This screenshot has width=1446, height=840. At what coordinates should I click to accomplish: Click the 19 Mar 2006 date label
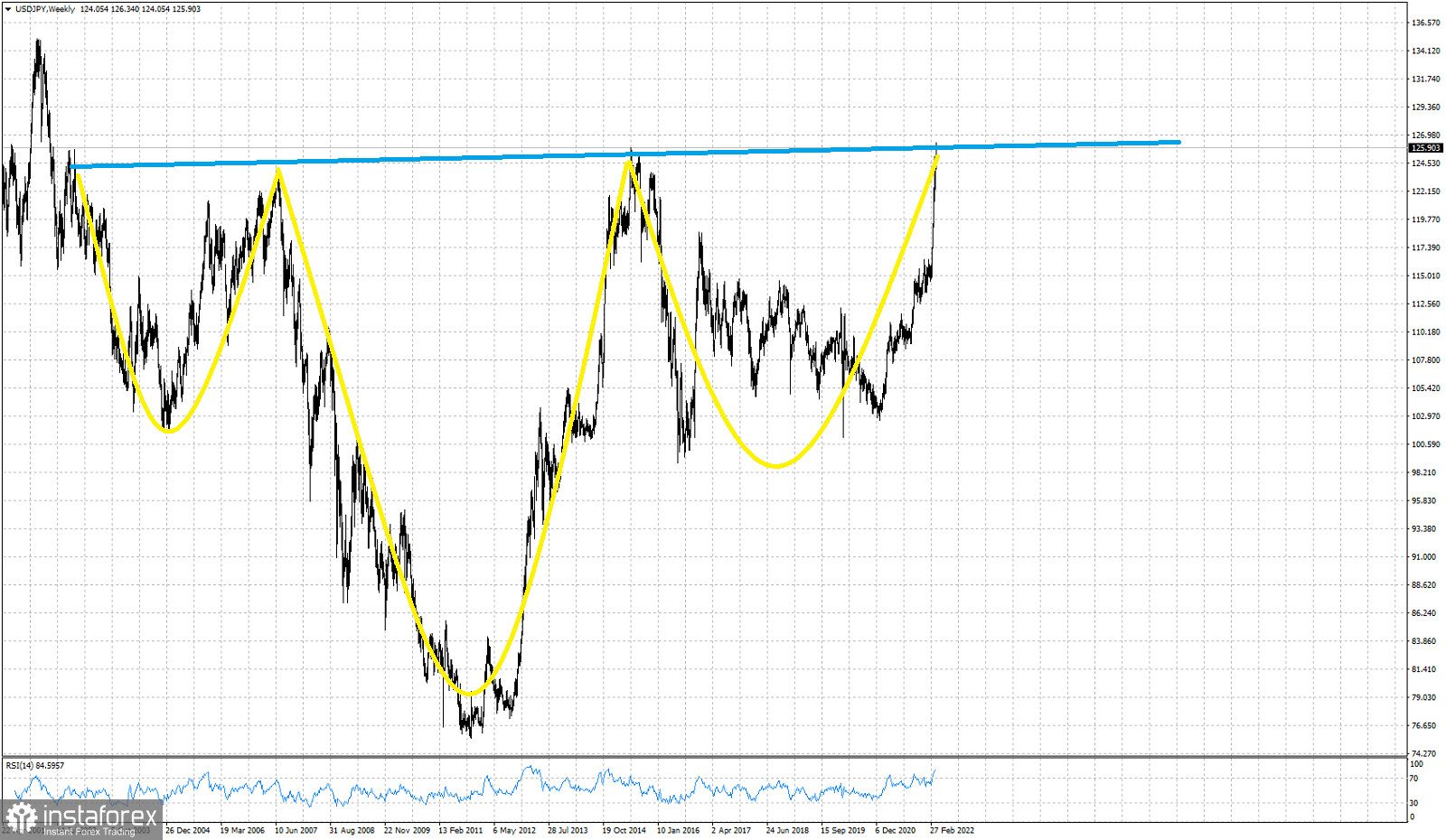click(x=242, y=830)
